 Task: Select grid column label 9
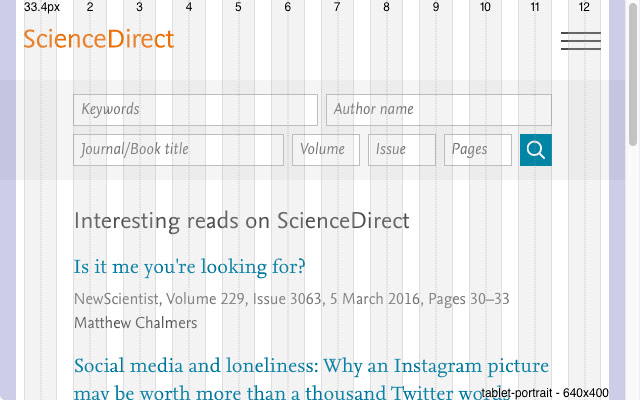pos(436,7)
